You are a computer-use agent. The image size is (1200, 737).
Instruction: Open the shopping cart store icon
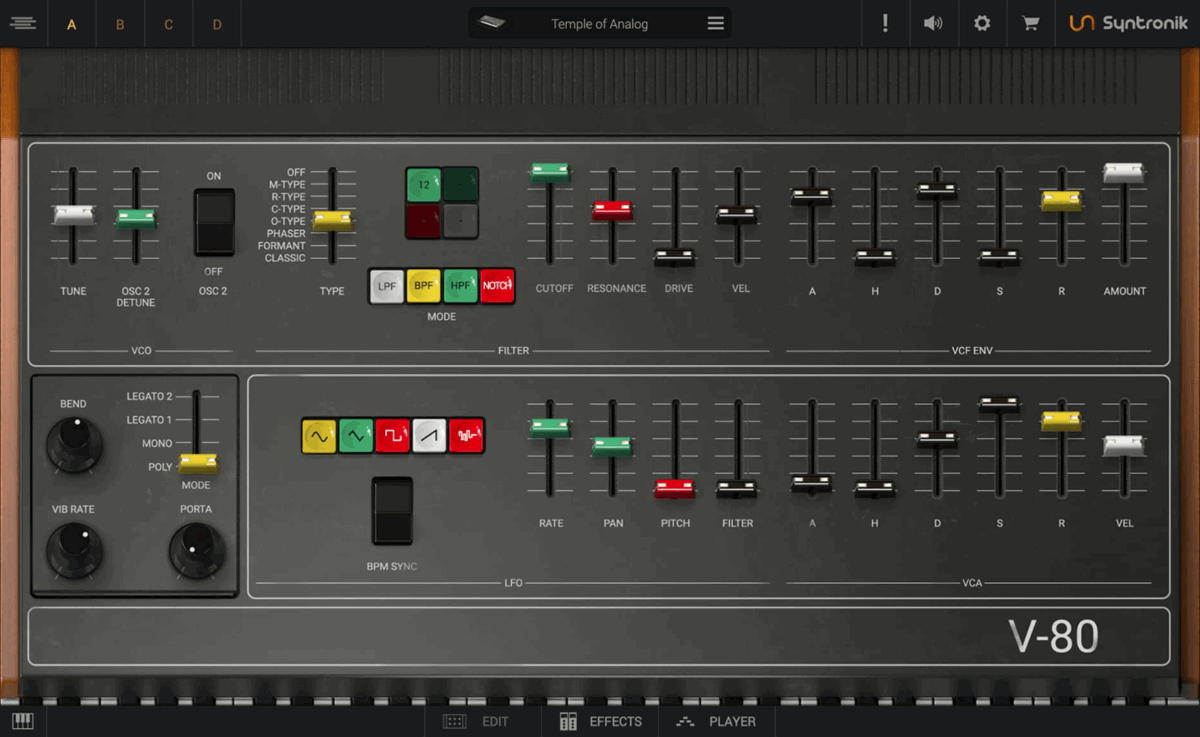(x=1030, y=23)
